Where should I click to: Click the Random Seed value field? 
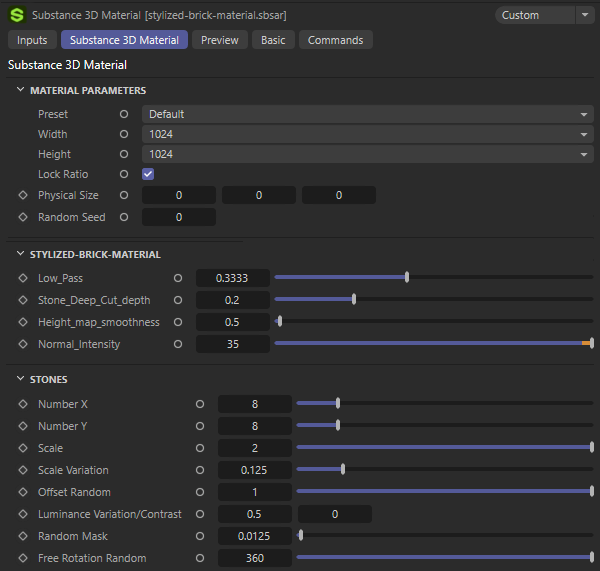pos(179,217)
